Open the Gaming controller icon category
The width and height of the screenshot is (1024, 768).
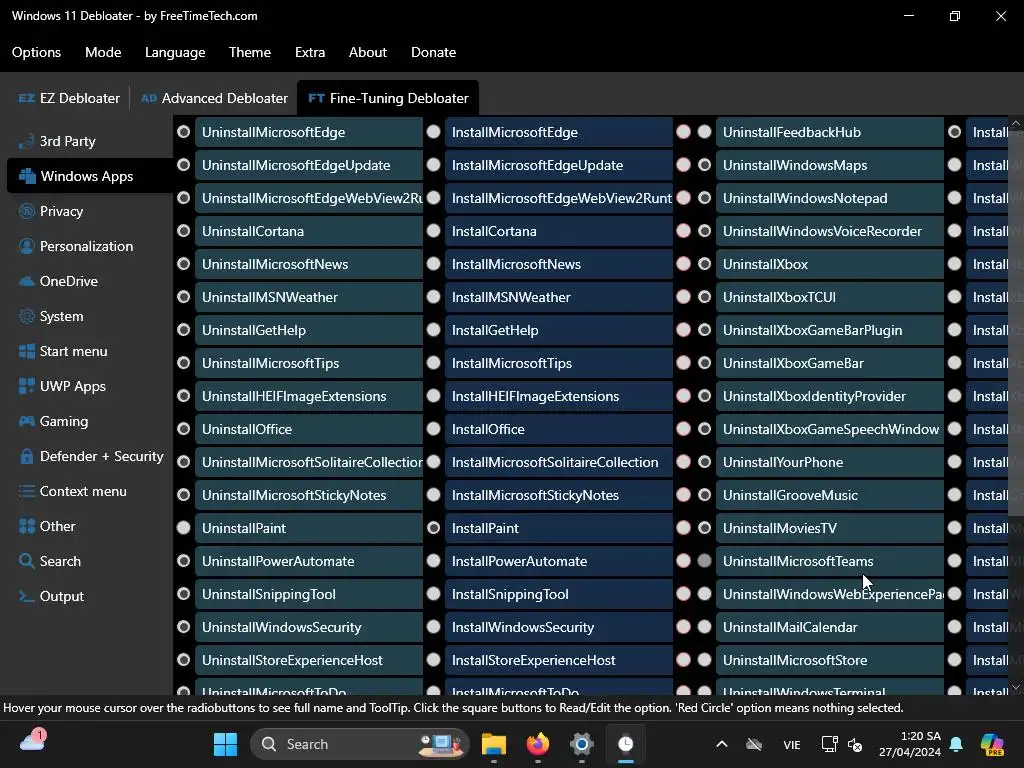point(27,421)
